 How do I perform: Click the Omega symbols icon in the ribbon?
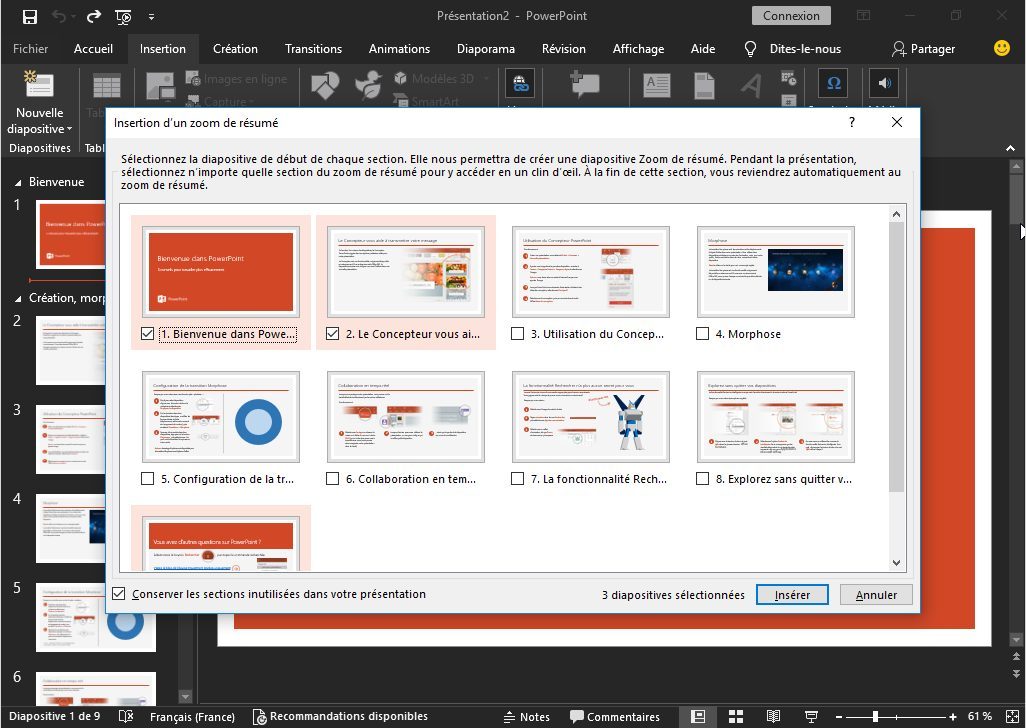click(834, 83)
